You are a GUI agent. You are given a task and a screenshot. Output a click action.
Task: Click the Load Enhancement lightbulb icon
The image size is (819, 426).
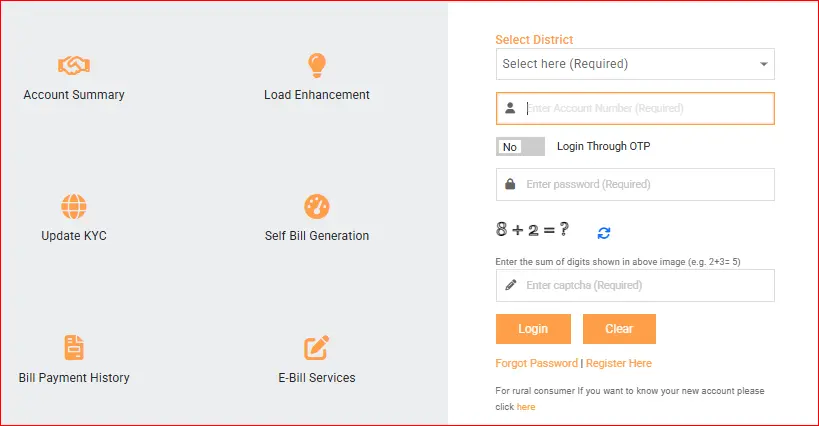tap(317, 65)
